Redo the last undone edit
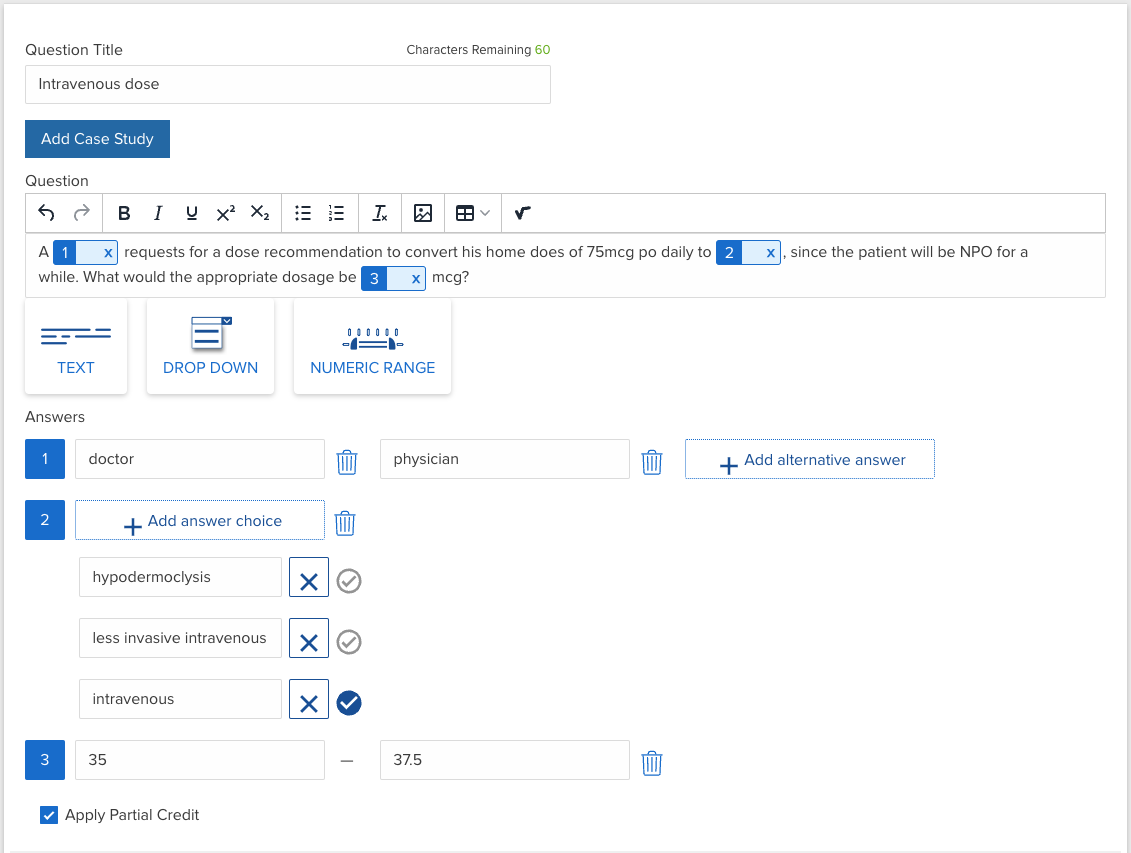This screenshot has height=853, width=1131. [82, 213]
